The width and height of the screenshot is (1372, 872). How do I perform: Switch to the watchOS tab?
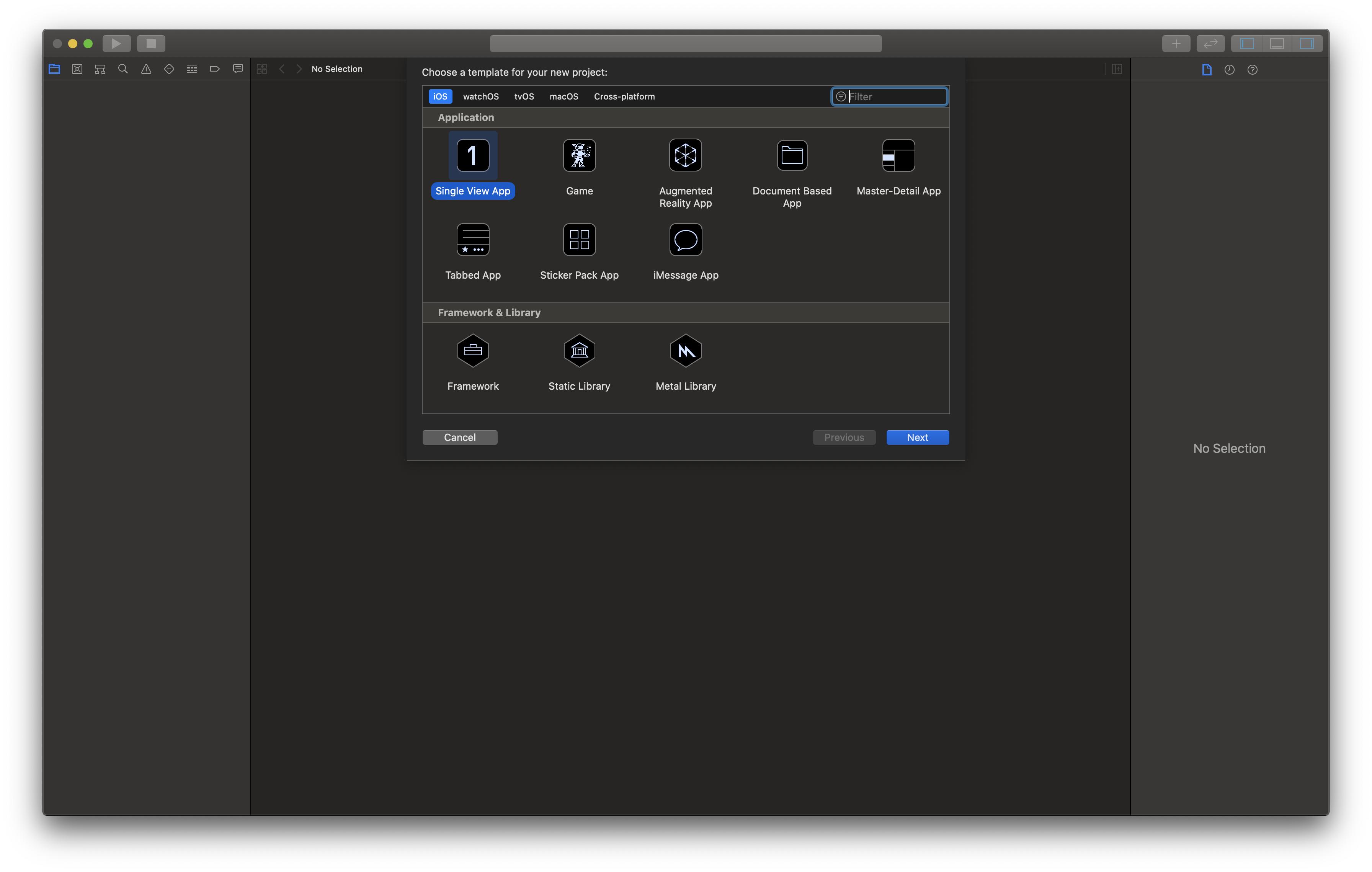(481, 96)
